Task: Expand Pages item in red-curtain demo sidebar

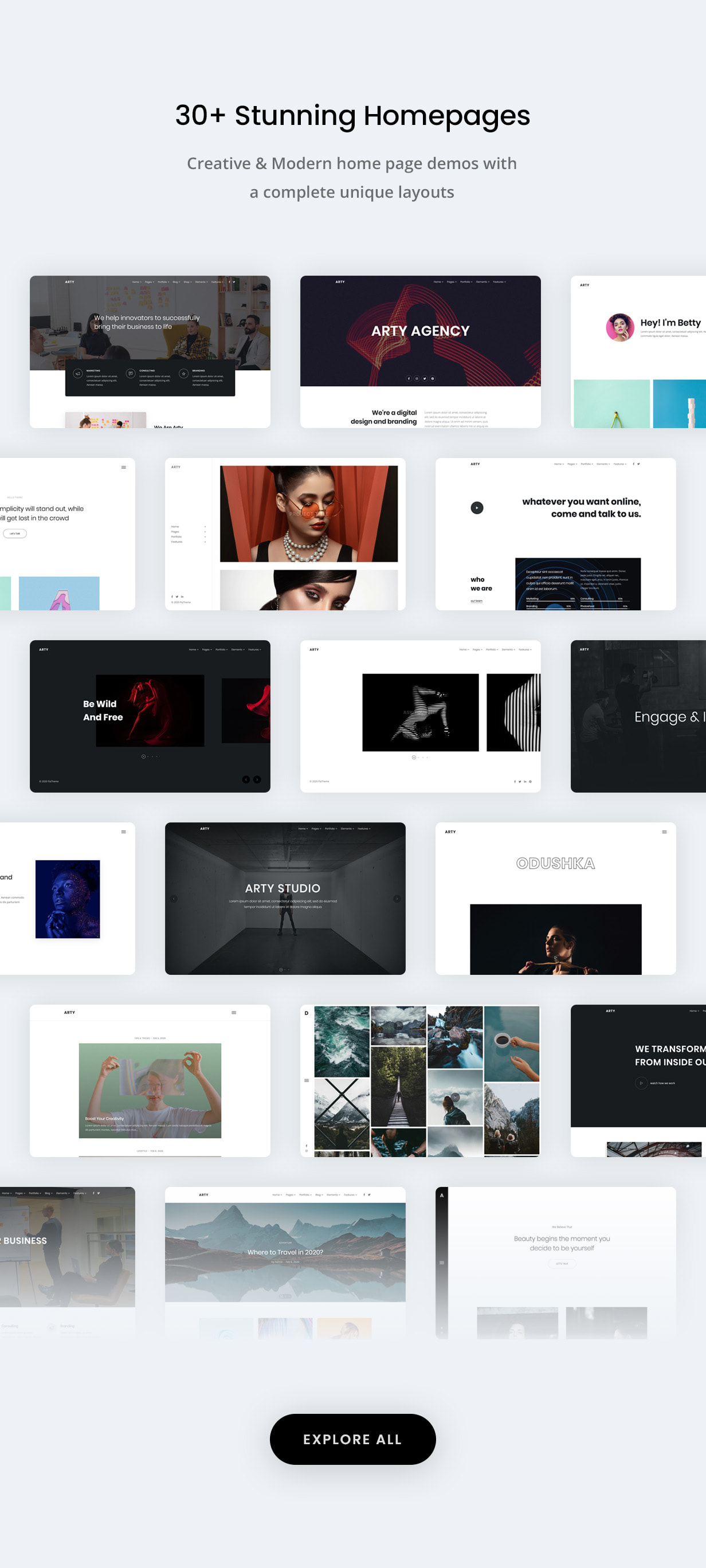Action: coord(188,531)
